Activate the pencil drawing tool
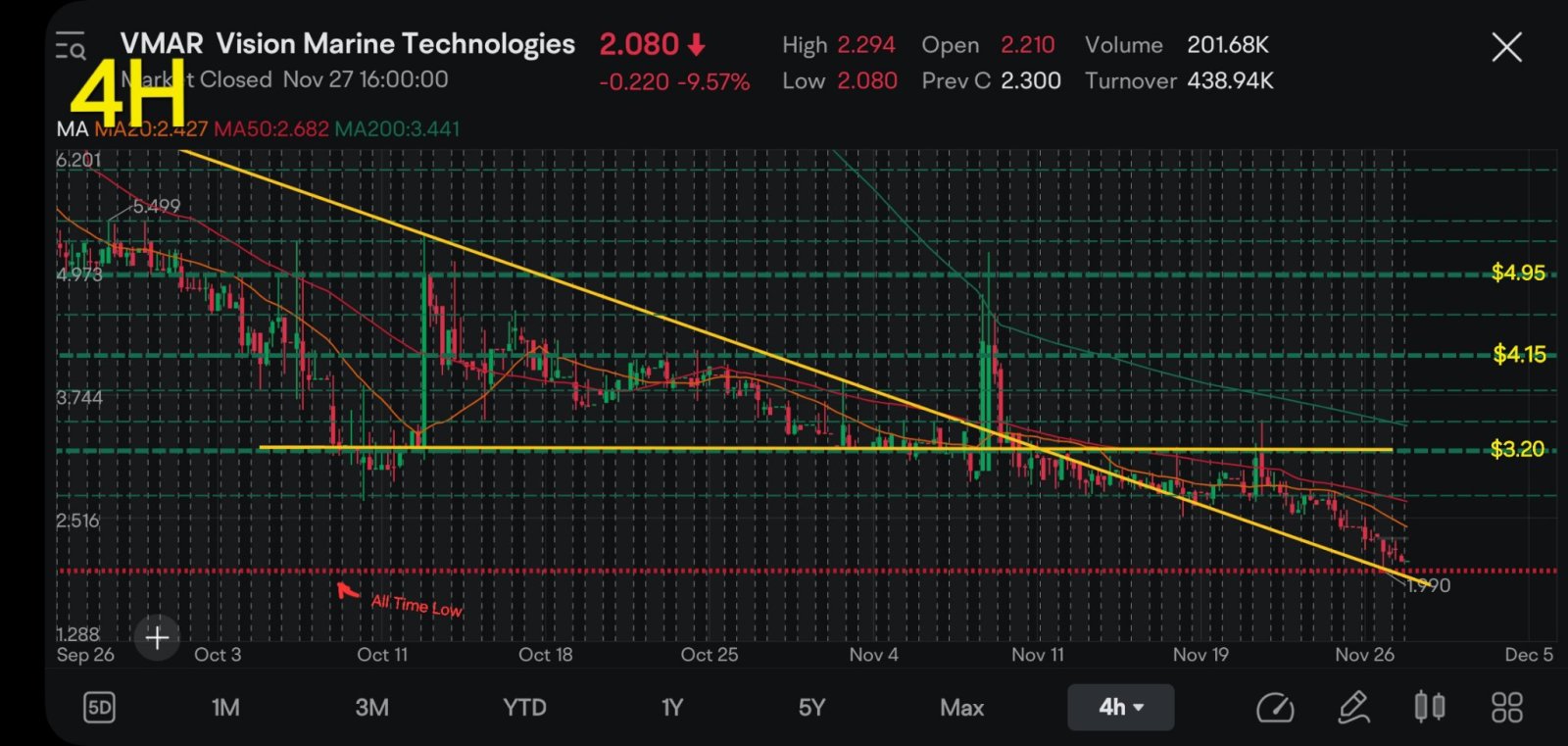The height and width of the screenshot is (746, 1568). tap(1353, 707)
